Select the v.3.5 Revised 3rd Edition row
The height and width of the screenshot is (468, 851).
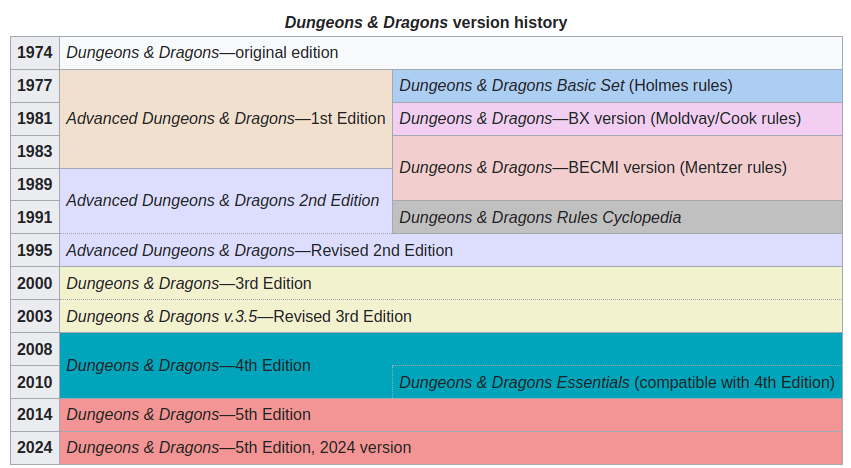(239, 316)
